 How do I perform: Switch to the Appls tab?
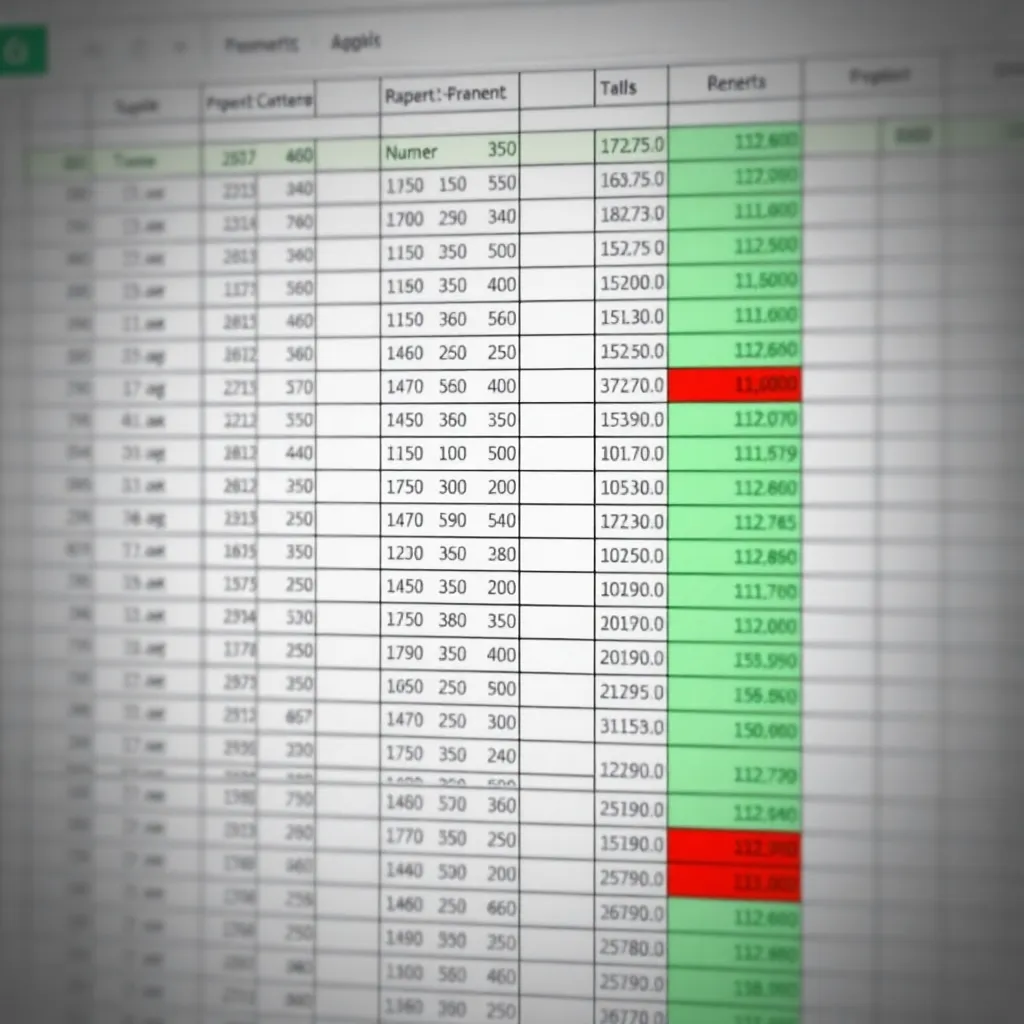click(x=356, y=42)
